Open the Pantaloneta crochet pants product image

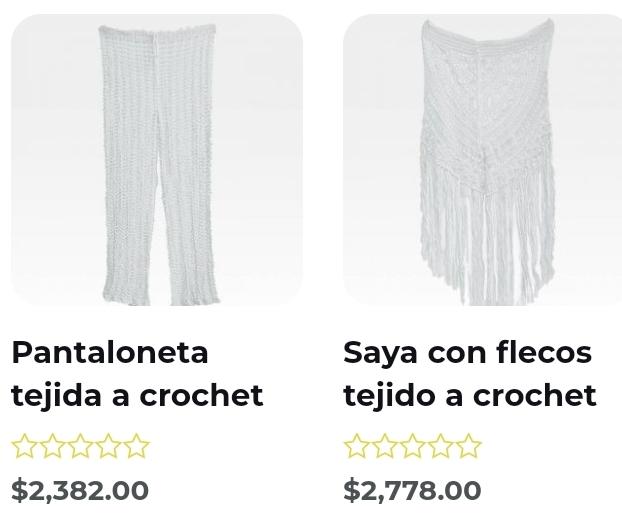[x=157, y=160]
